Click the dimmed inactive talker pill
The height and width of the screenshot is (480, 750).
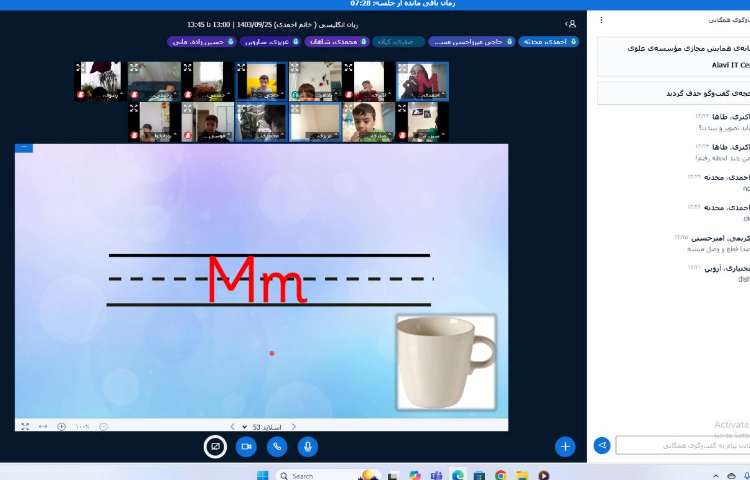(x=398, y=42)
